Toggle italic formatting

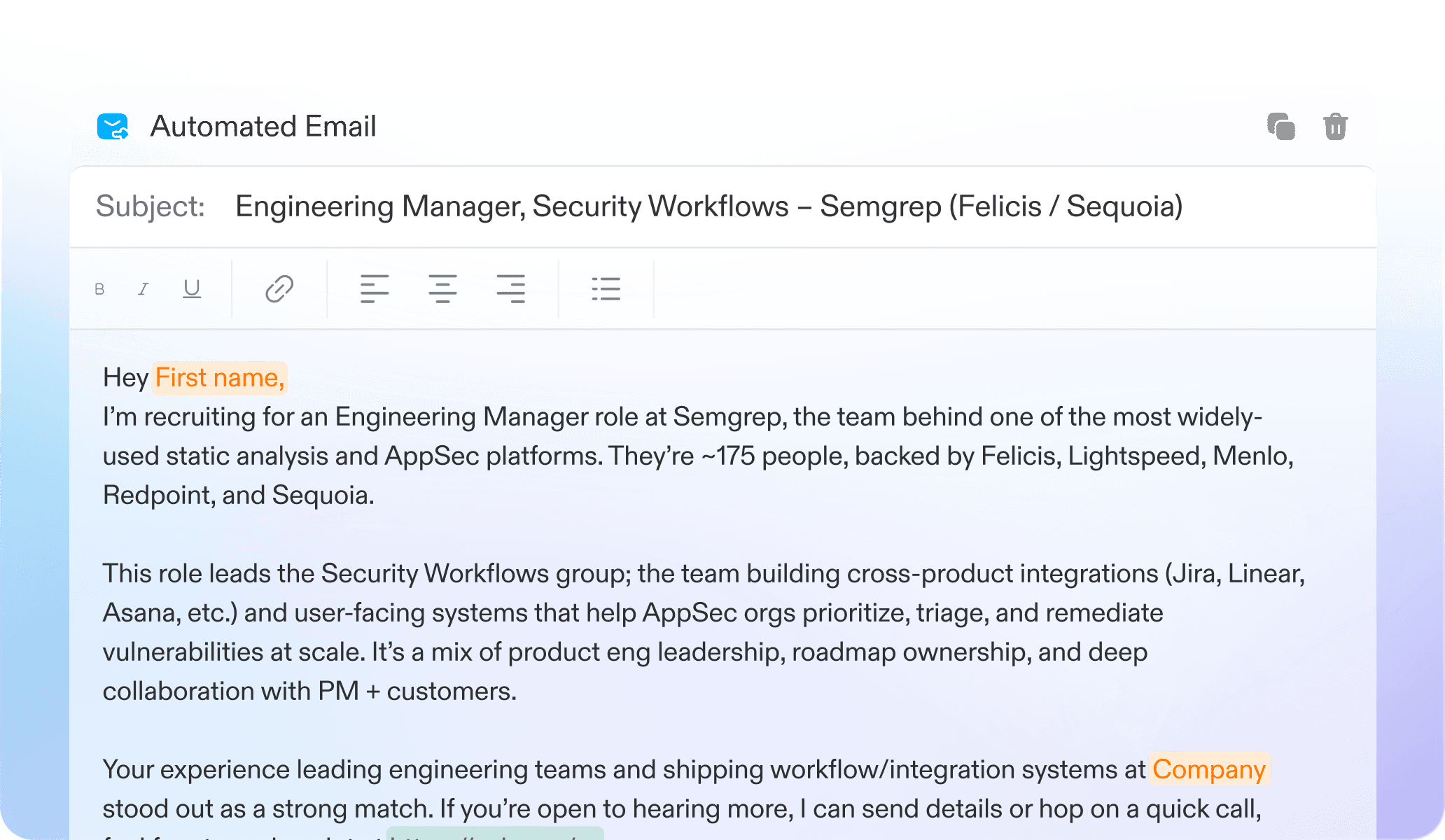click(x=144, y=289)
